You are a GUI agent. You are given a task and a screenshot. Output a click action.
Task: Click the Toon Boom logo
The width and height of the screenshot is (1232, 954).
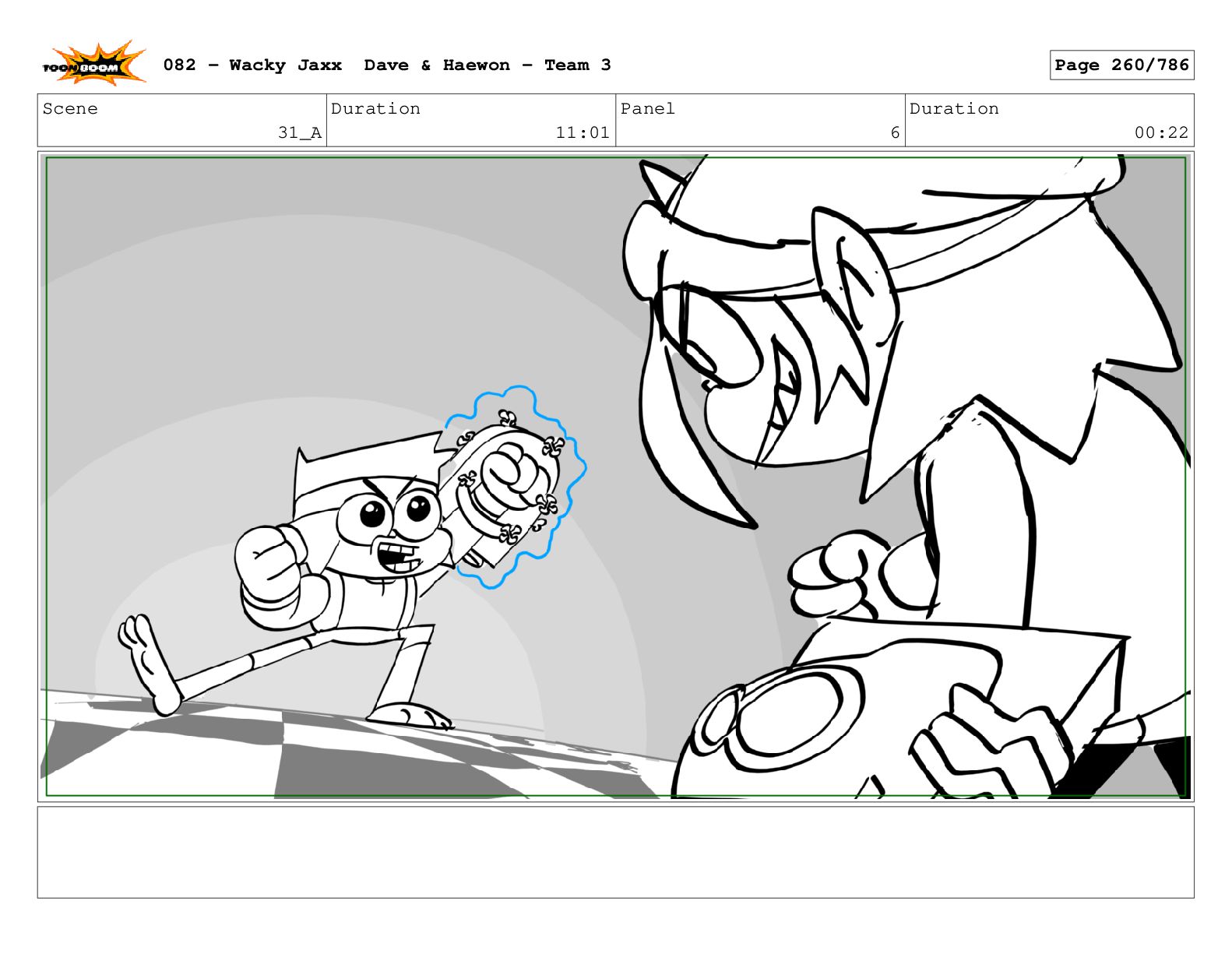pyautogui.click(x=93, y=63)
